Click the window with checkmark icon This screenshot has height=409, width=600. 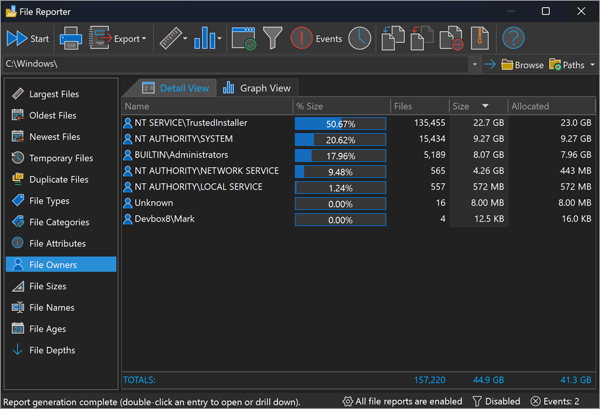pyautogui.click(x=244, y=38)
